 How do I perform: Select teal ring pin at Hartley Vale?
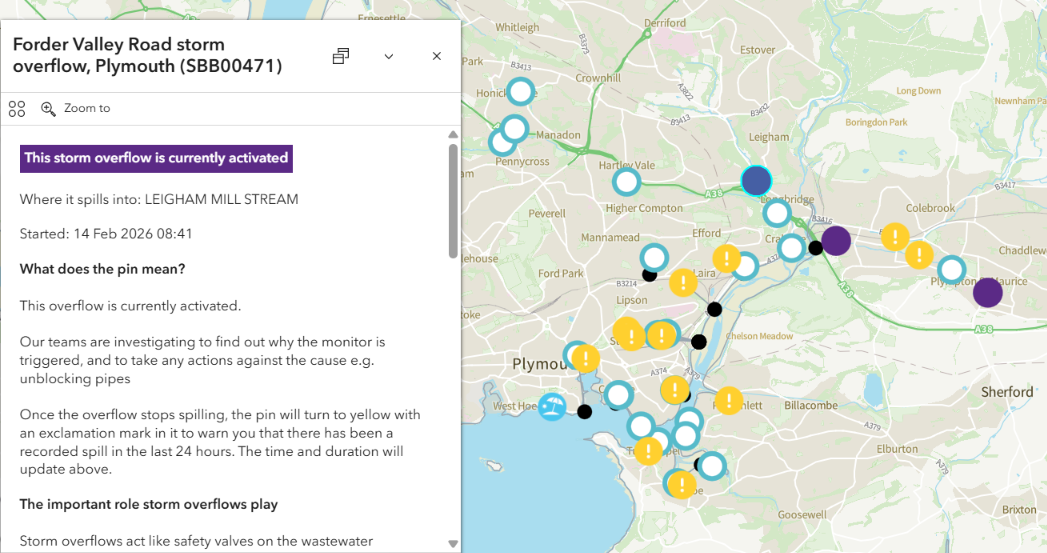[626, 182]
